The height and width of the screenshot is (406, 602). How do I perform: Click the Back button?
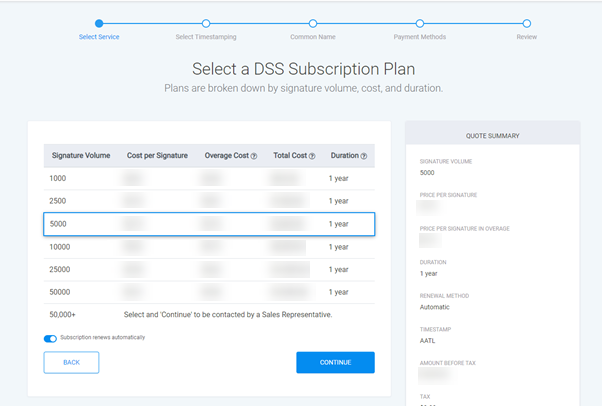(71, 362)
